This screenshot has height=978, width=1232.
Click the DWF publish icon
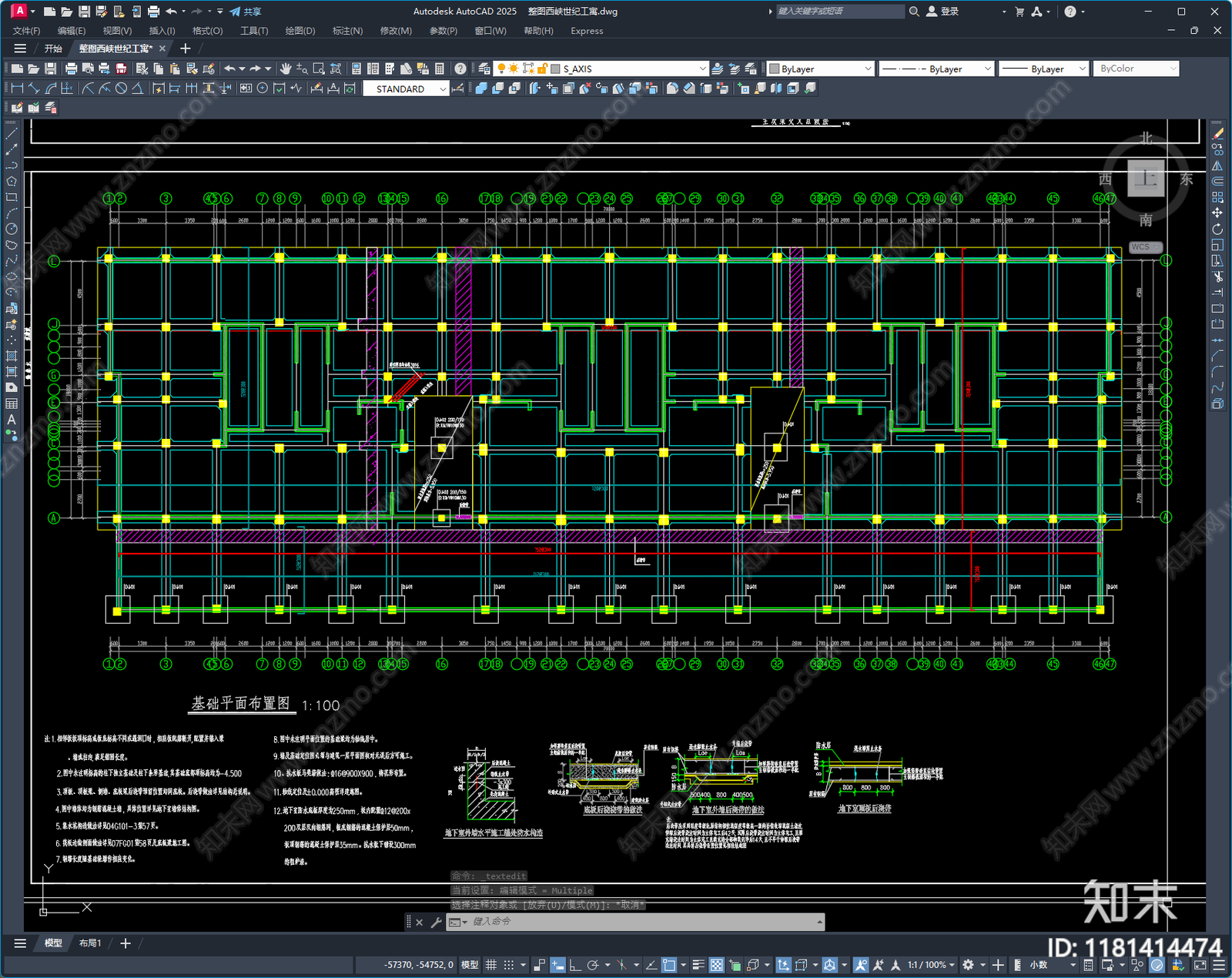(x=121, y=69)
